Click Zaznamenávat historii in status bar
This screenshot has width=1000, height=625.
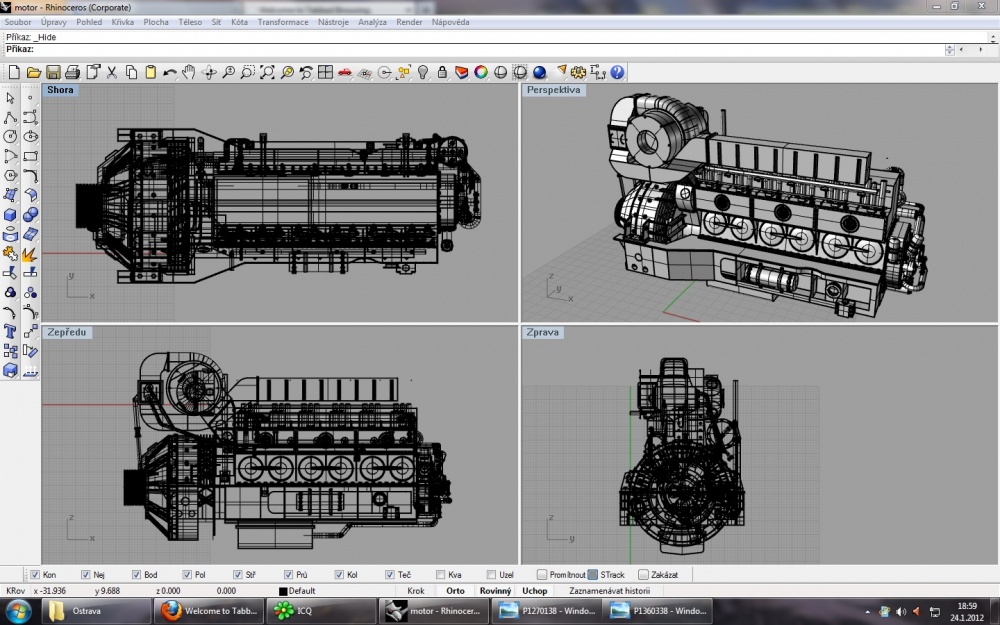click(x=610, y=591)
